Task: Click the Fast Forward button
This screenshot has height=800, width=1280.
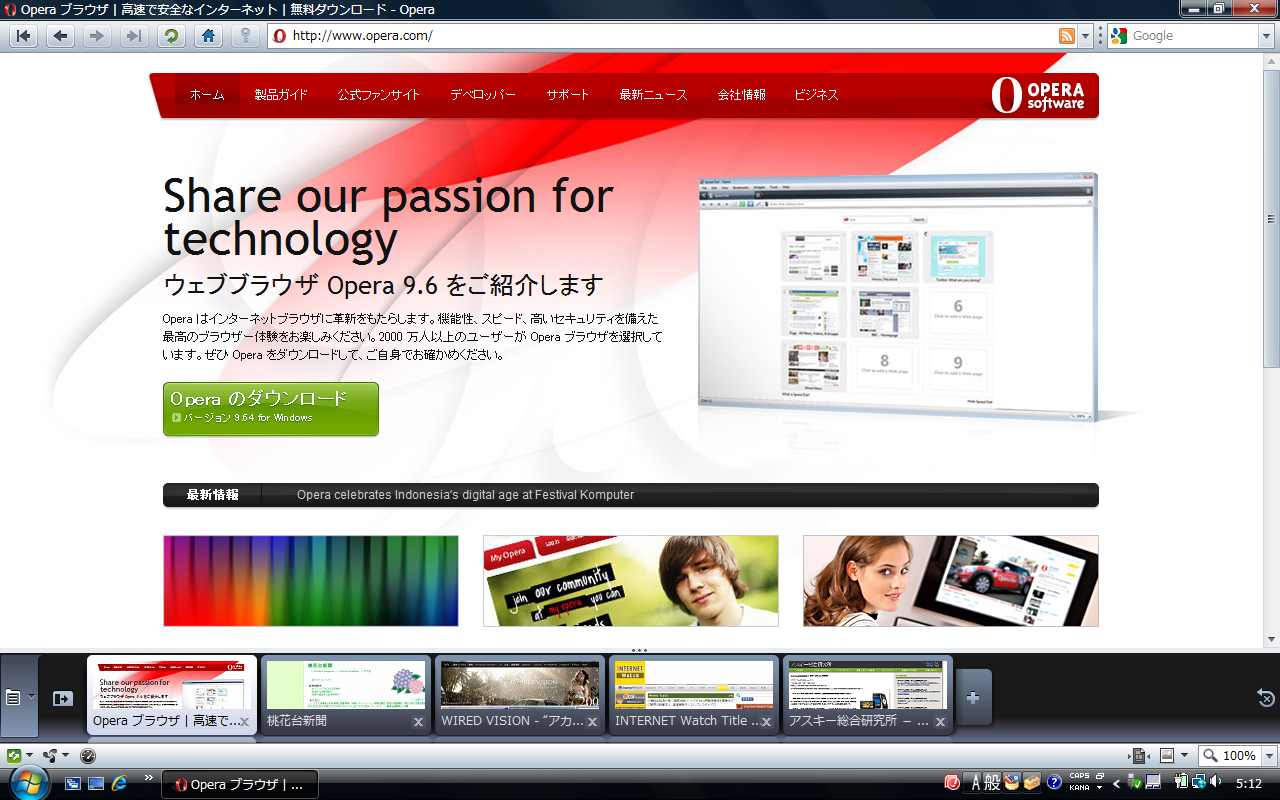Action: 133,36
